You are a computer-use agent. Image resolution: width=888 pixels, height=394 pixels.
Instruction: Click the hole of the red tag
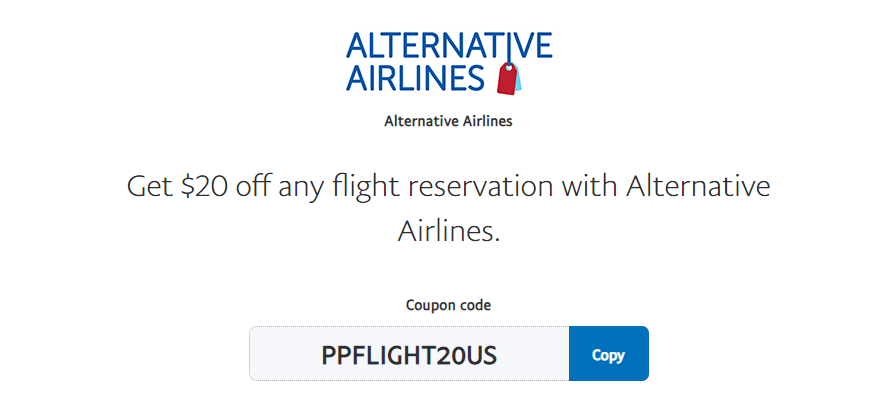click(509, 68)
